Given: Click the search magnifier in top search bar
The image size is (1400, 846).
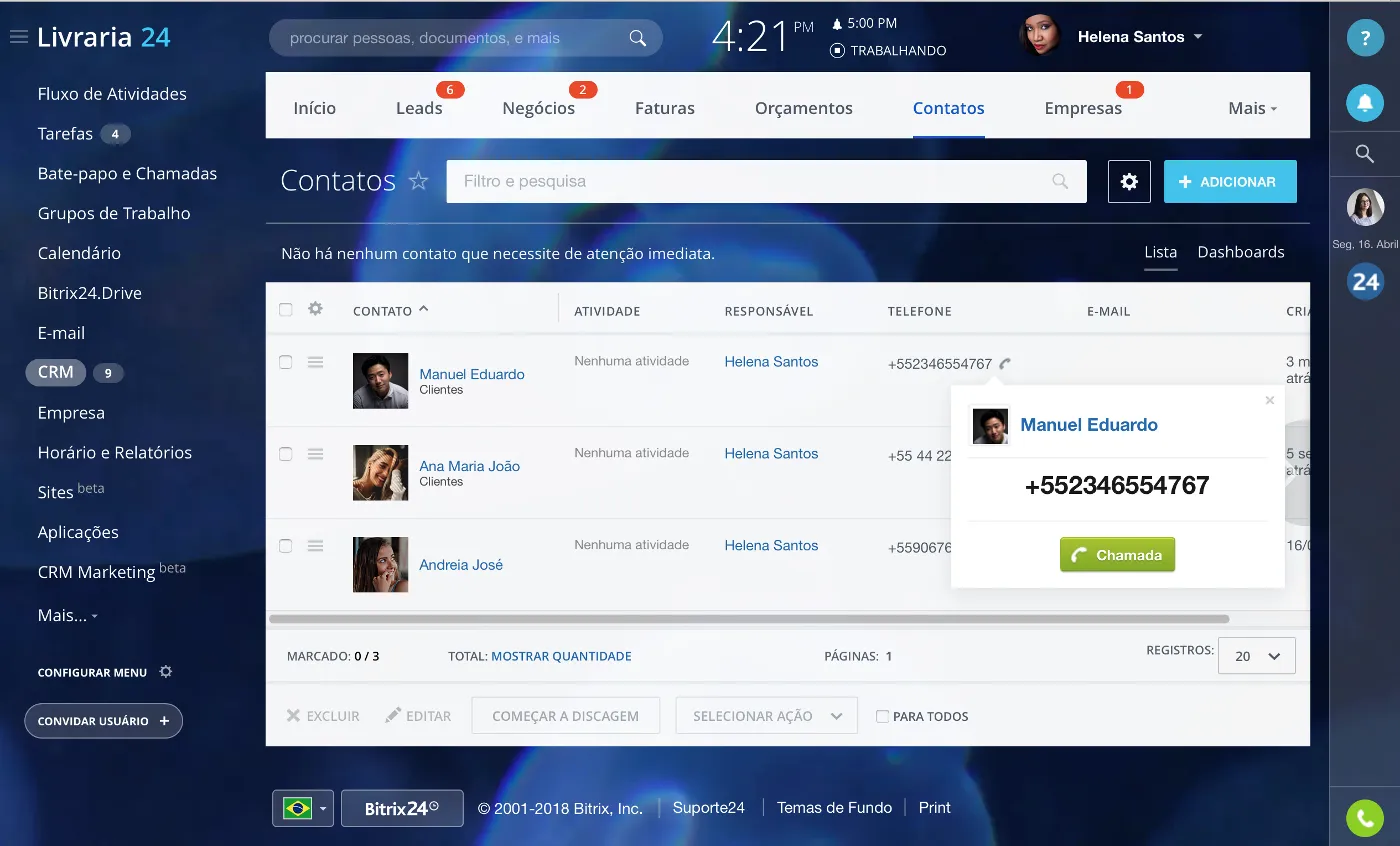Looking at the screenshot, I should (x=637, y=38).
